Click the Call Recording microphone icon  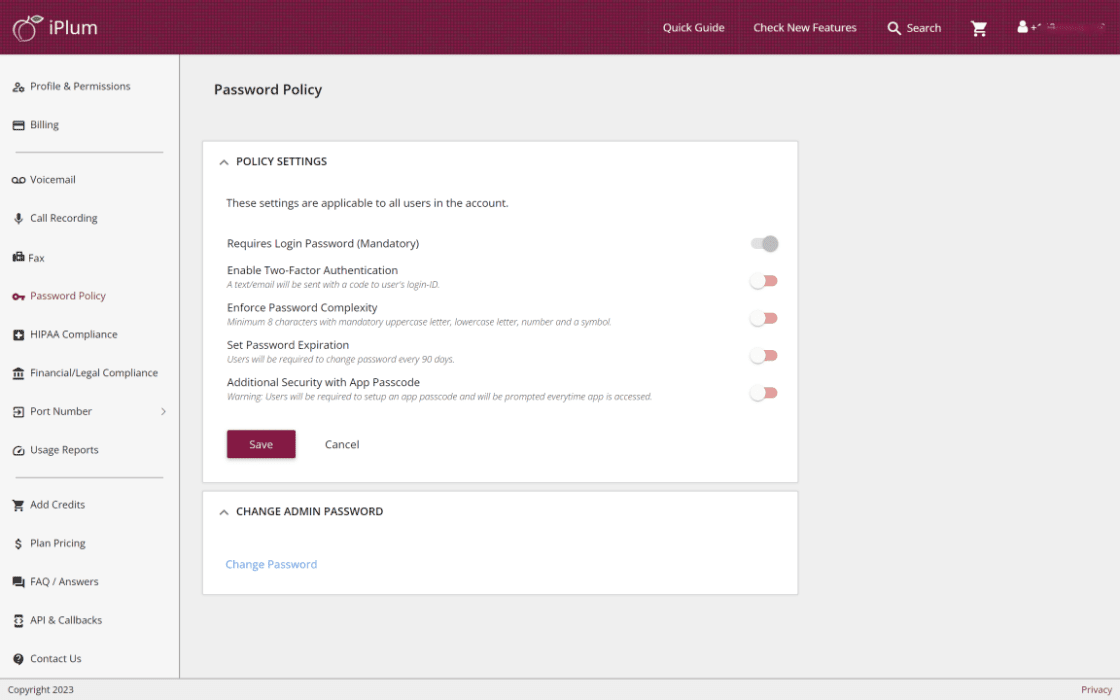(17, 218)
